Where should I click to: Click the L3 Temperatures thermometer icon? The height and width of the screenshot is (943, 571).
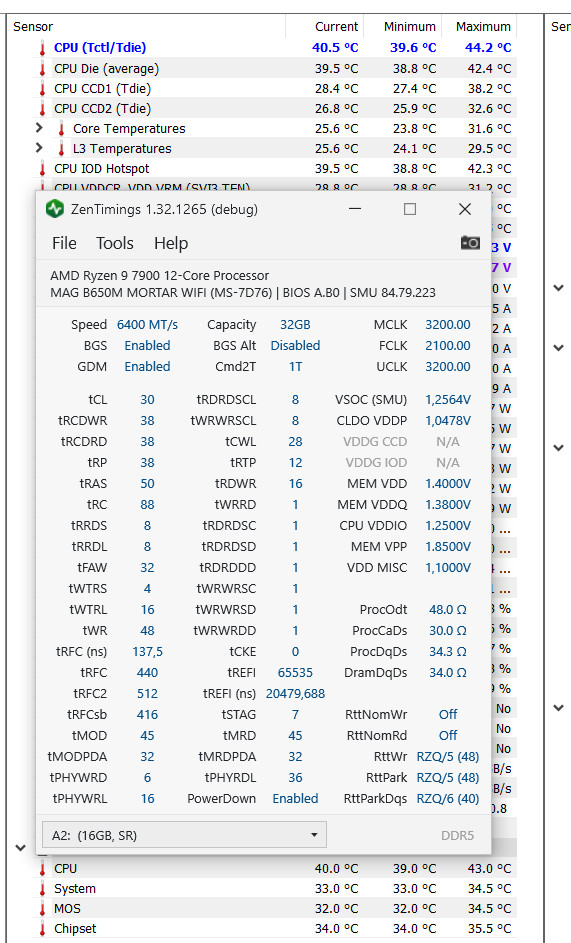[61, 149]
